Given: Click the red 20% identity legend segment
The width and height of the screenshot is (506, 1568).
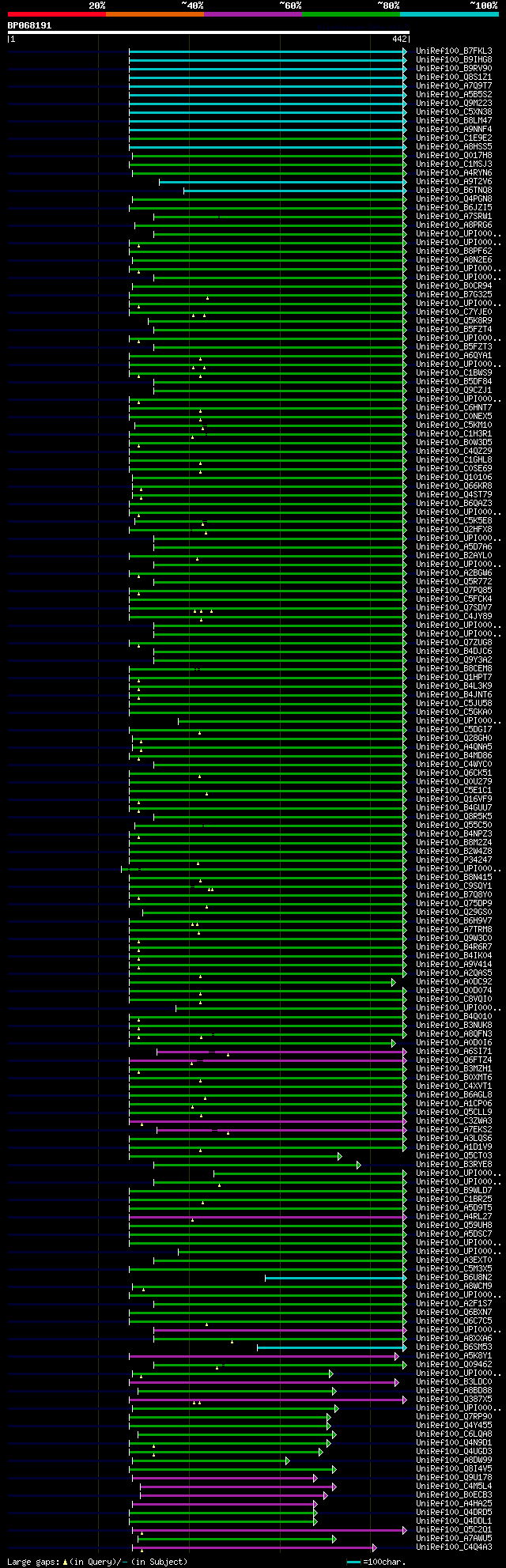Looking at the screenshot, I should pyautogui.click(x=56, y=14).
